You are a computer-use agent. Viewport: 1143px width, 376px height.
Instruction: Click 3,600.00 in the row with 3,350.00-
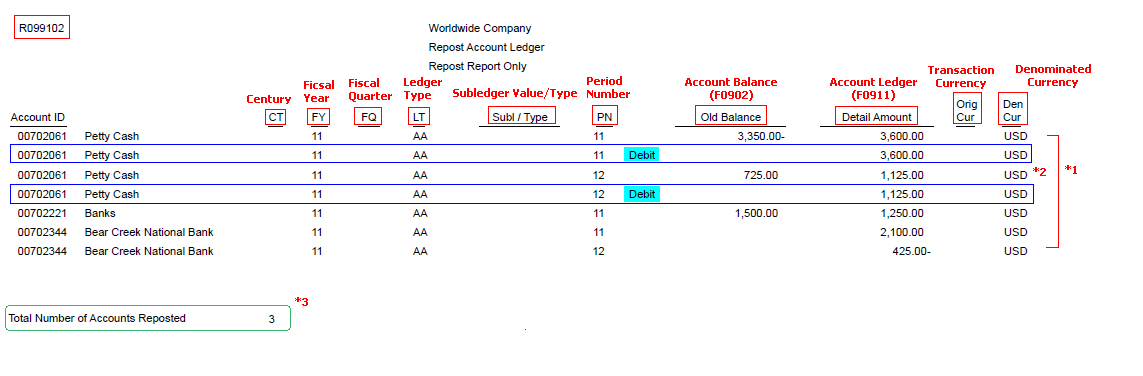tap(901, 136)
